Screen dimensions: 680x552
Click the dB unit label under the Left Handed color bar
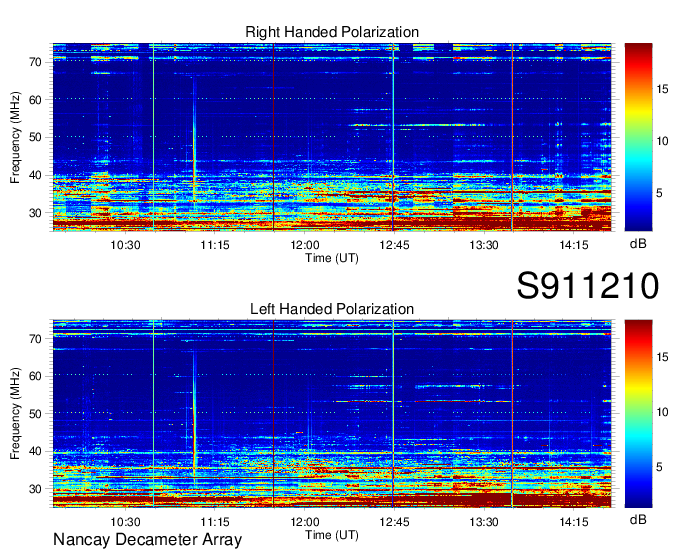tap(638, 519)
